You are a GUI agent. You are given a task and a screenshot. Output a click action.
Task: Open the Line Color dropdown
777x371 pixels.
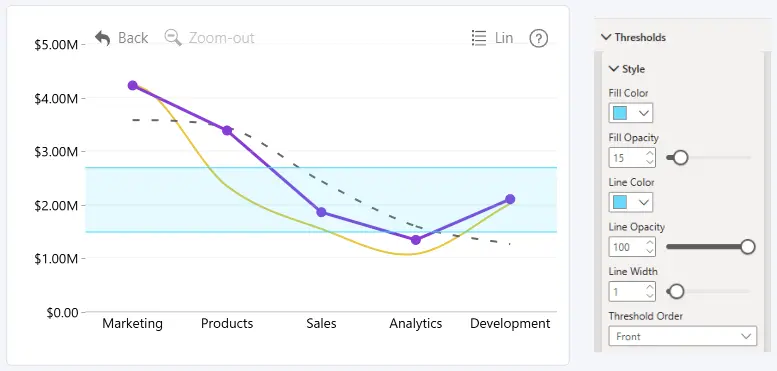[x=631, y=202]
